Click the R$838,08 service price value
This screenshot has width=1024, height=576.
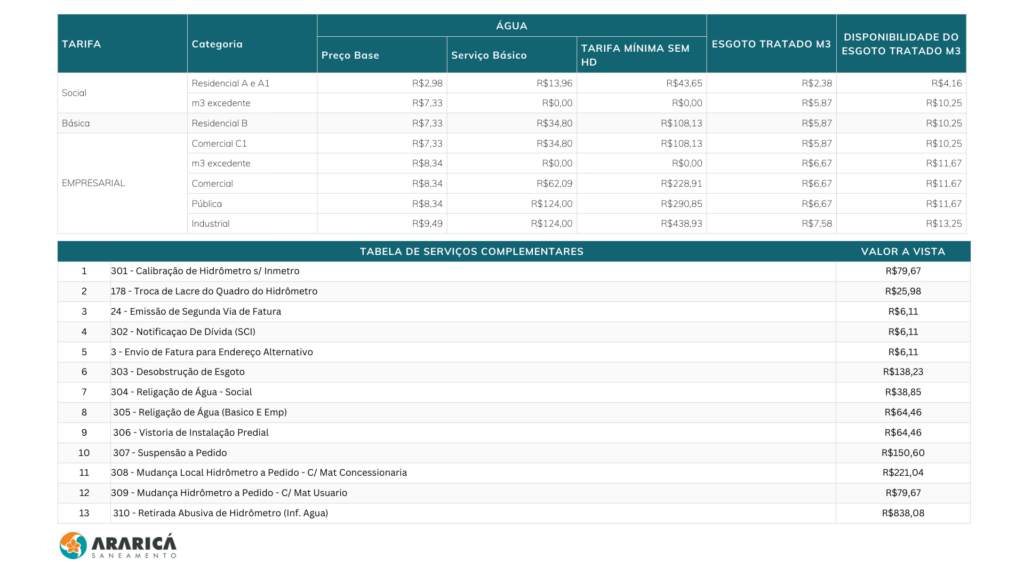(x=903, y=513)
